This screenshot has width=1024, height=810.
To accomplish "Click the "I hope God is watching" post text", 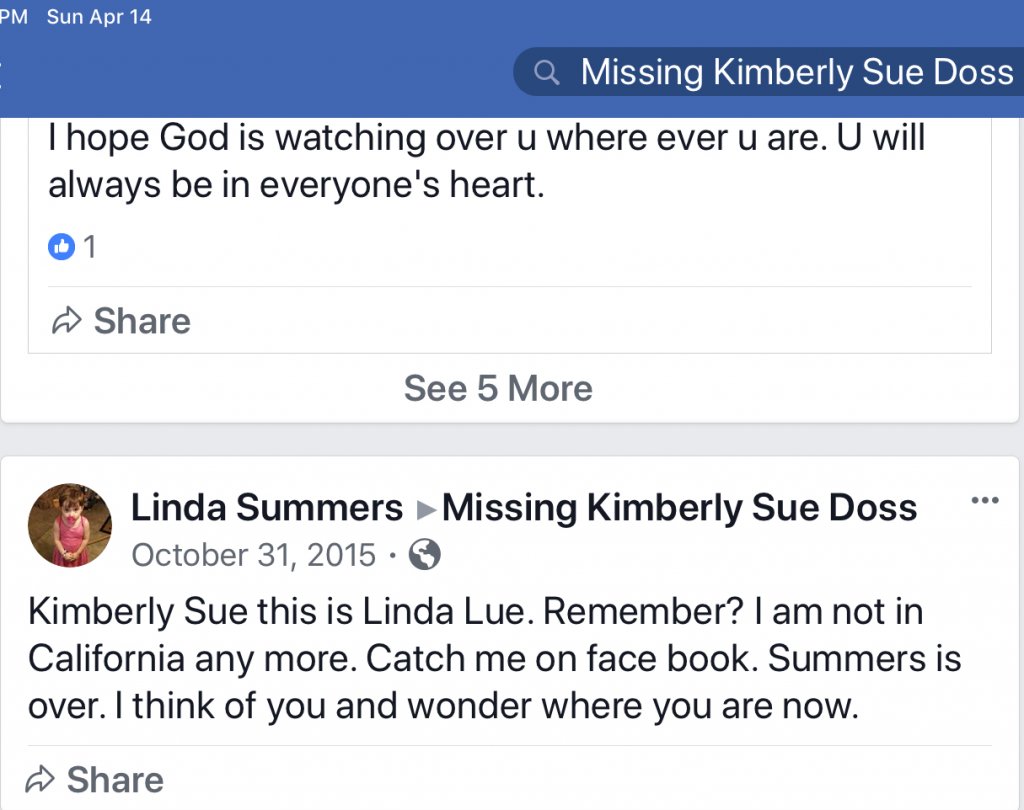I will pyautogui.click(x=486, y=160).
